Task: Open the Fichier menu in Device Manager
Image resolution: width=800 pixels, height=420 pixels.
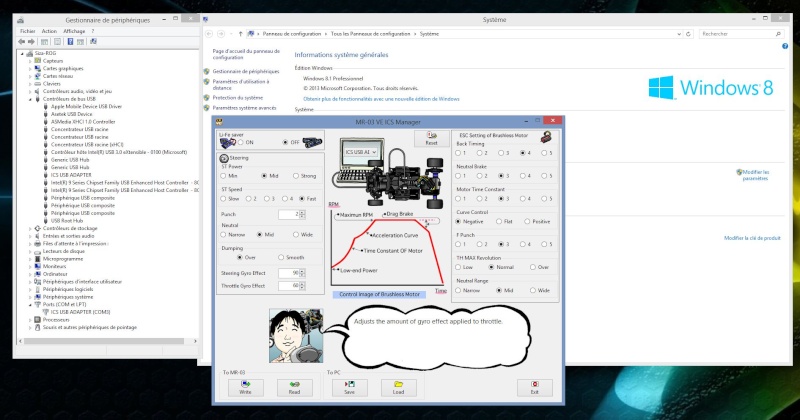Action: pos(28,31)
